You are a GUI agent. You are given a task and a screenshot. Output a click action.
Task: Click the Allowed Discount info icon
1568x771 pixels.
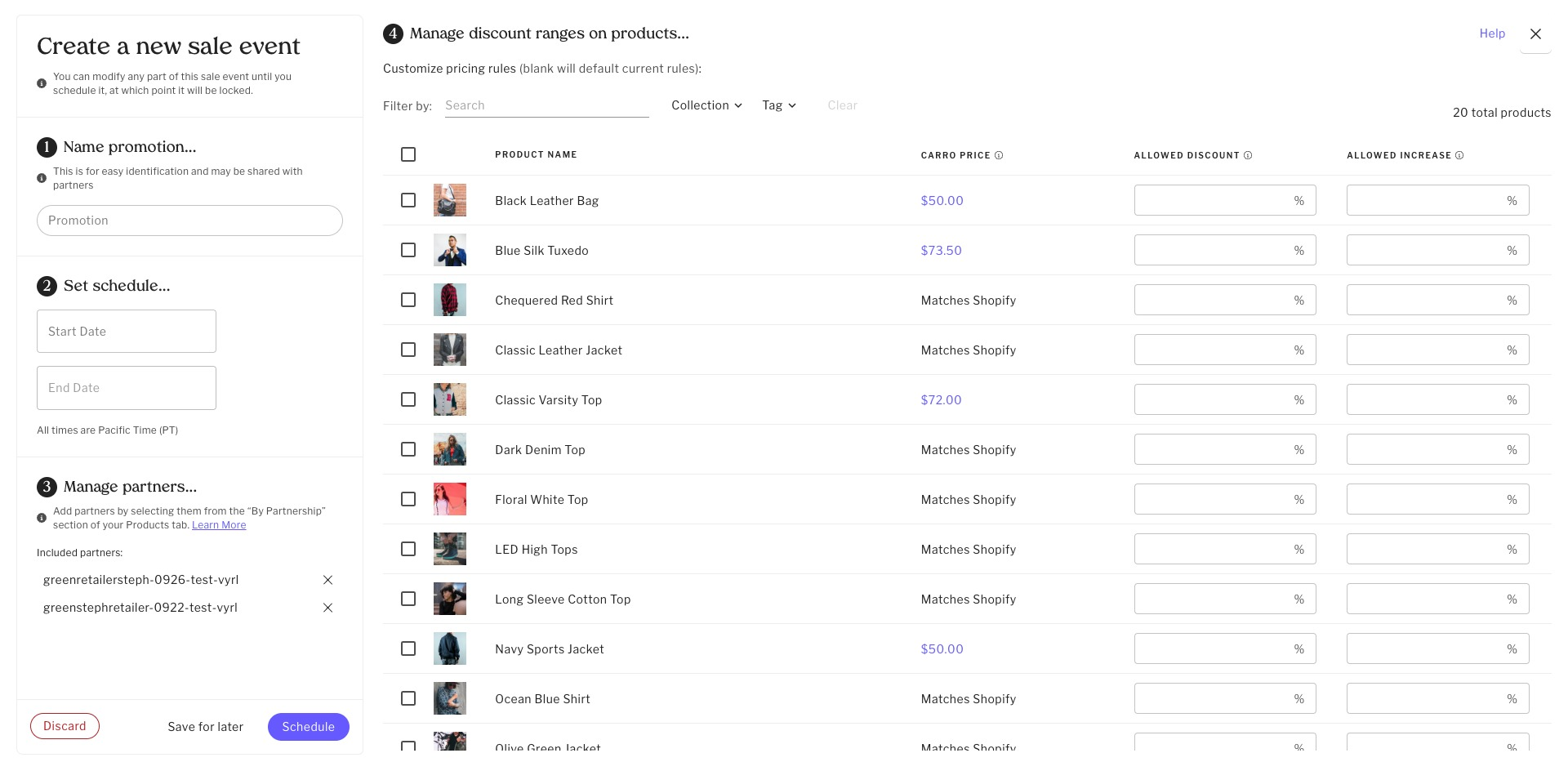click(x=1248, y=155)
